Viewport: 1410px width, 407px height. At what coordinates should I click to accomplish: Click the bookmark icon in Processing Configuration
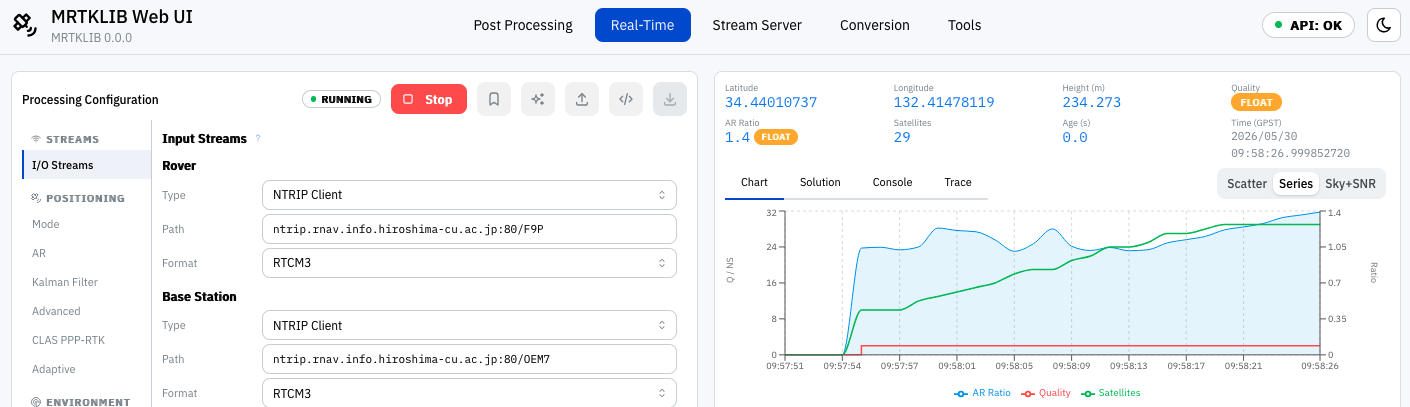coord(494,99)
